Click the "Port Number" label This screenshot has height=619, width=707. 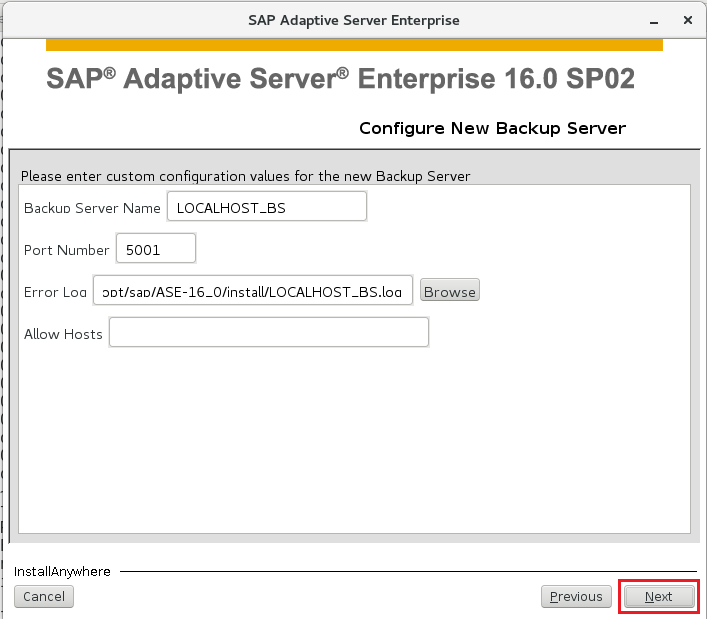66,250
